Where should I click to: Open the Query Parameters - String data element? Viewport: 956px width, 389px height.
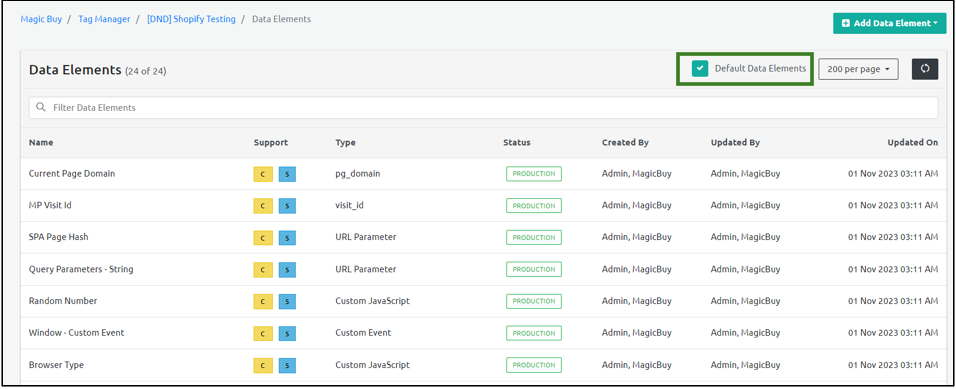pos(81,269)
